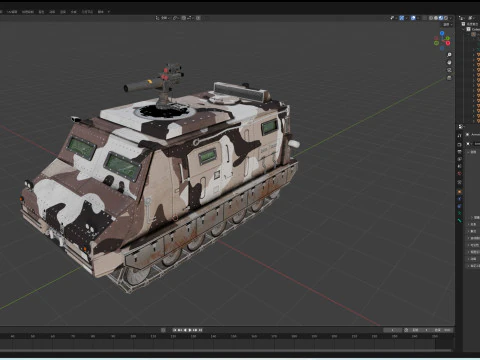Open the transform pivot point menu
The width and height of the screenshot is (480, 360).
click(176, 18)
